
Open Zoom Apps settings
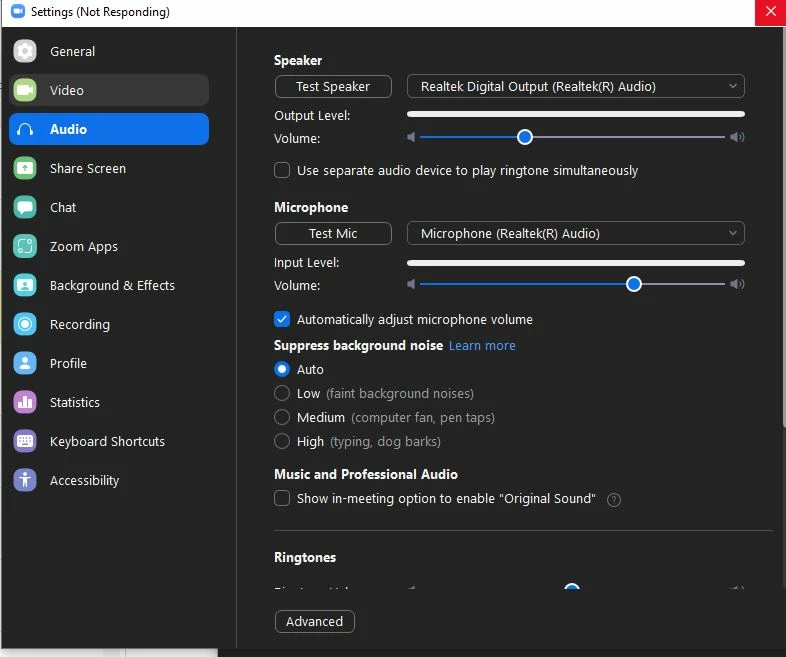[x=109, y=247]
